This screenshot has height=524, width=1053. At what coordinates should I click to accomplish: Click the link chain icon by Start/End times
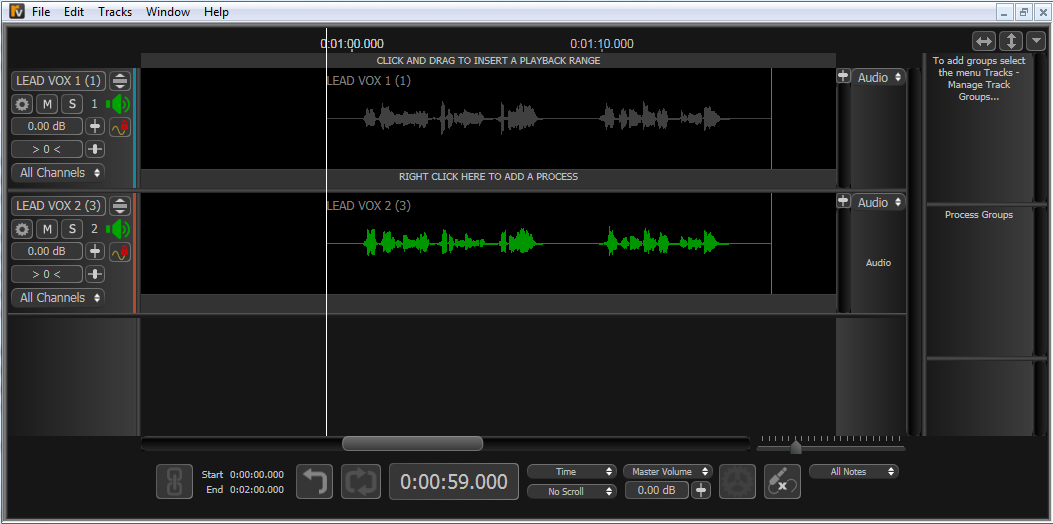[x=174, y=482]
